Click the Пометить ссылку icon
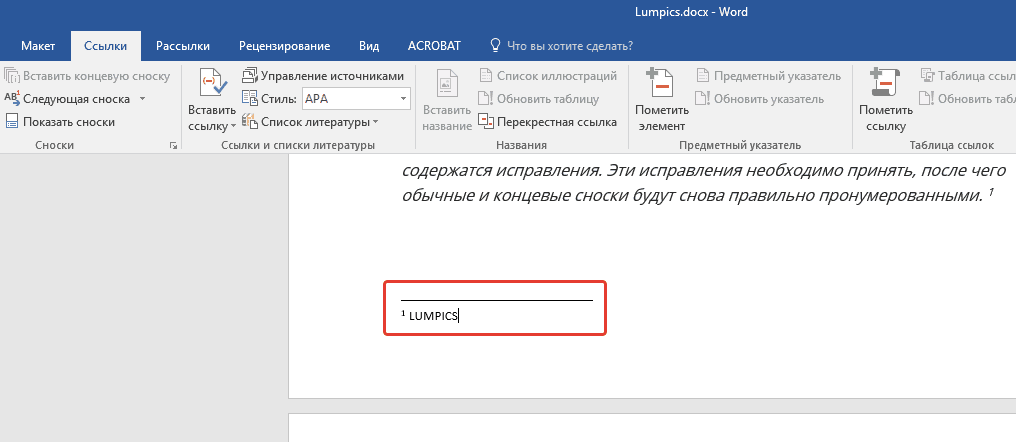The width and height of the screenshot is (1016, 442). 884,83
